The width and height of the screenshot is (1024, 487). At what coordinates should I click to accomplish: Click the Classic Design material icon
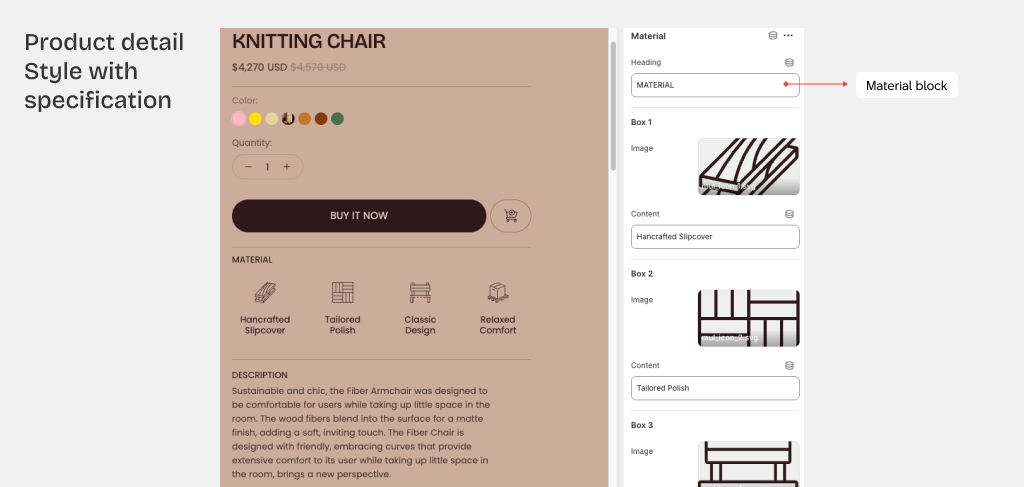(x=420, y=292)
